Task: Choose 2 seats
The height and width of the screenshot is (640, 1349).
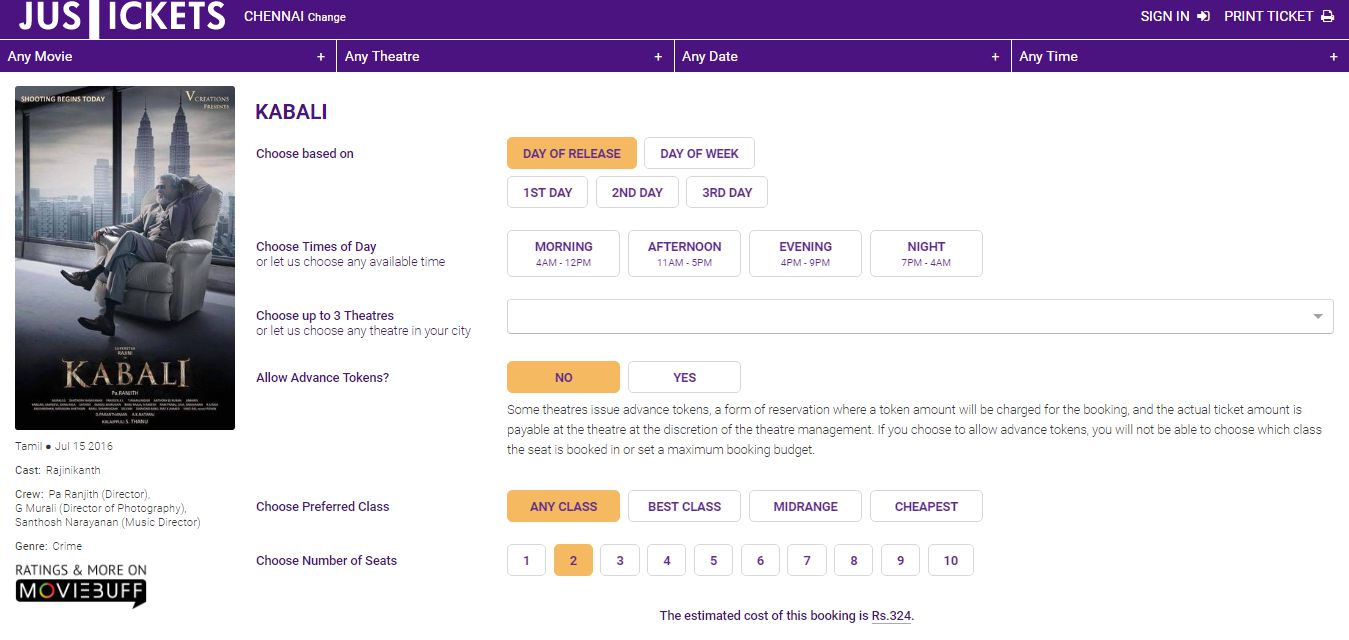Action: 573,560
